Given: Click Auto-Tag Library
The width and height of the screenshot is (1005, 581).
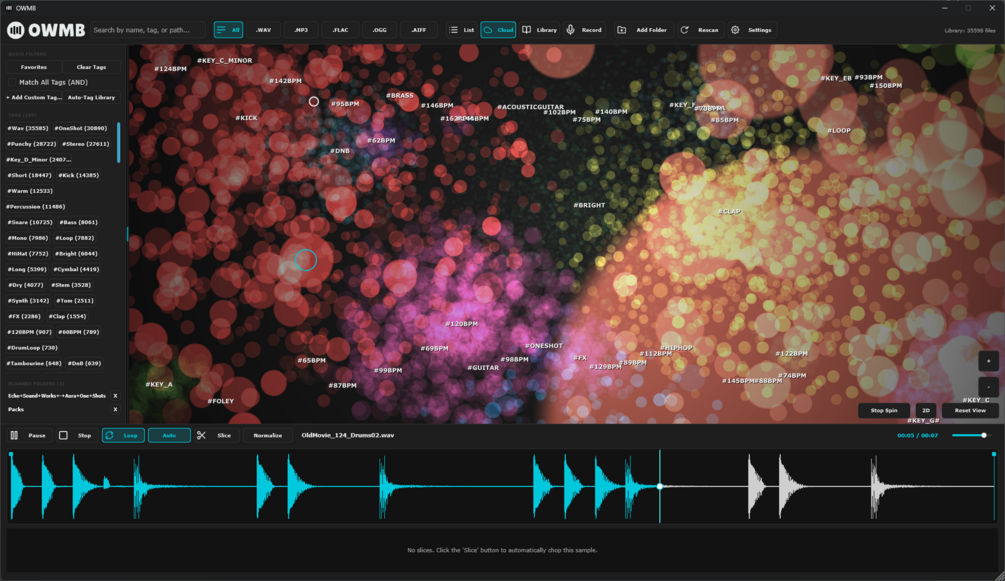Looking at the screenshot, I should [91, 97].
